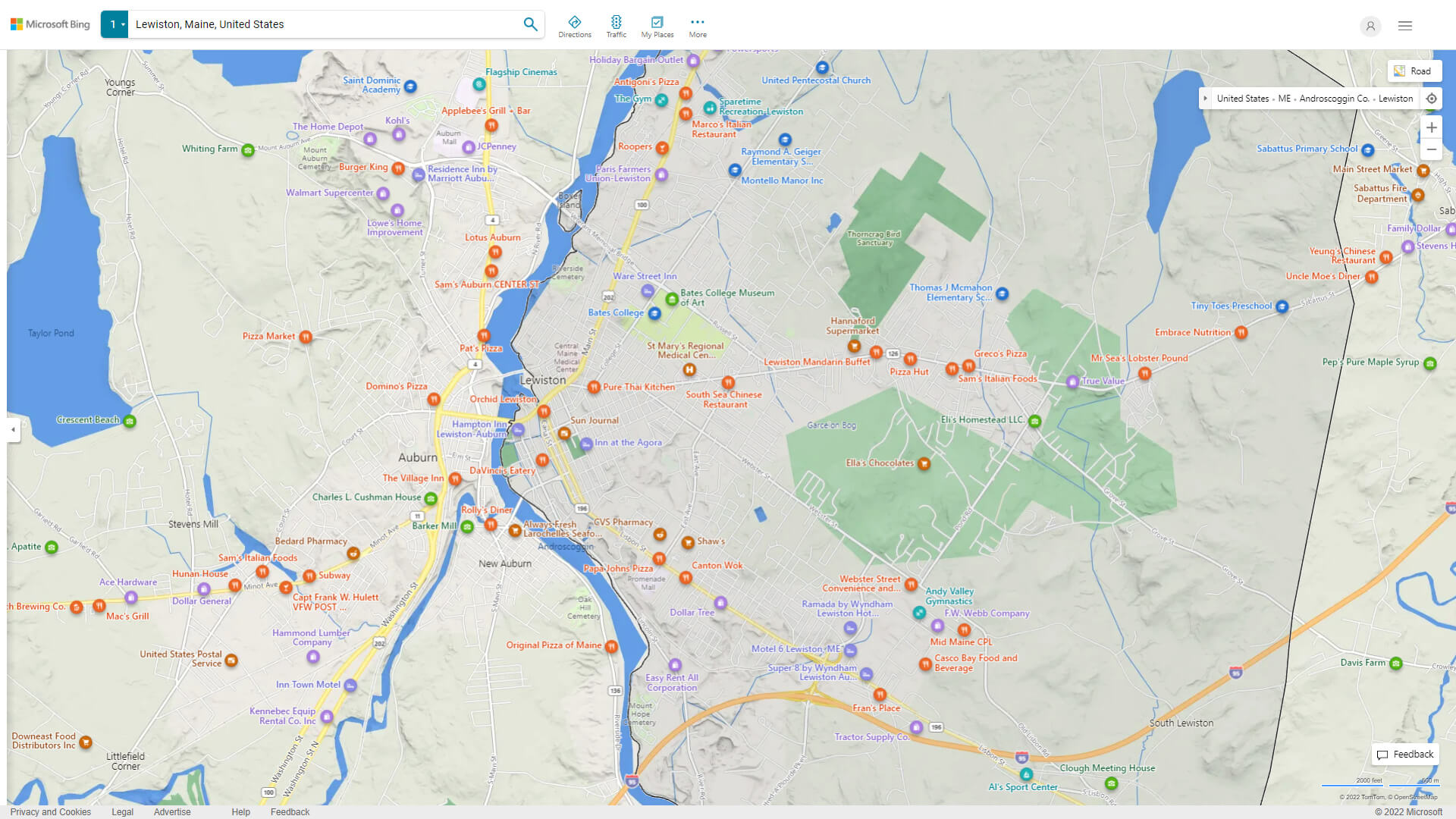
Task: Show the Traffic layer
Action: 616,27
